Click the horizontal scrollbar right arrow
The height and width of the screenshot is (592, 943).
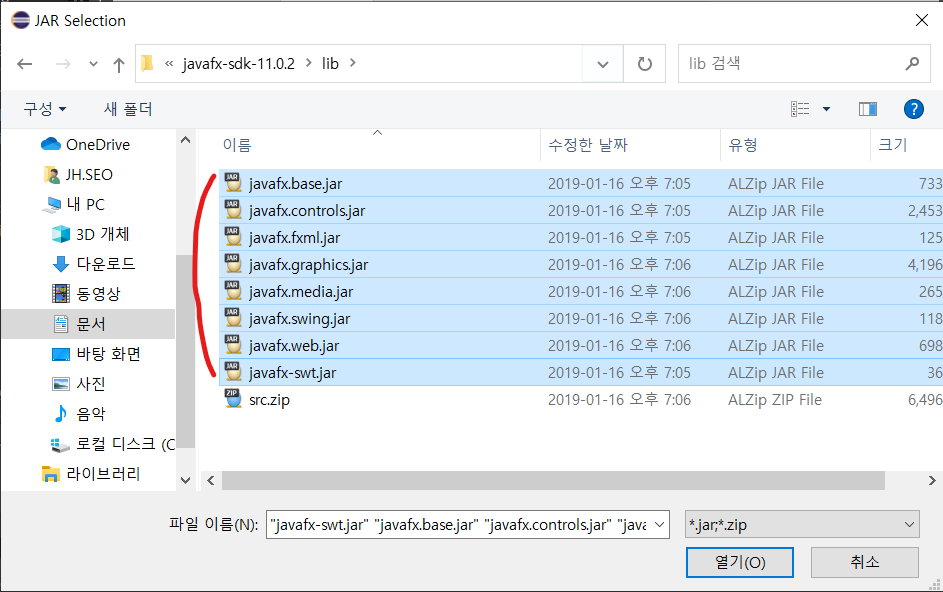click(932, 480)
